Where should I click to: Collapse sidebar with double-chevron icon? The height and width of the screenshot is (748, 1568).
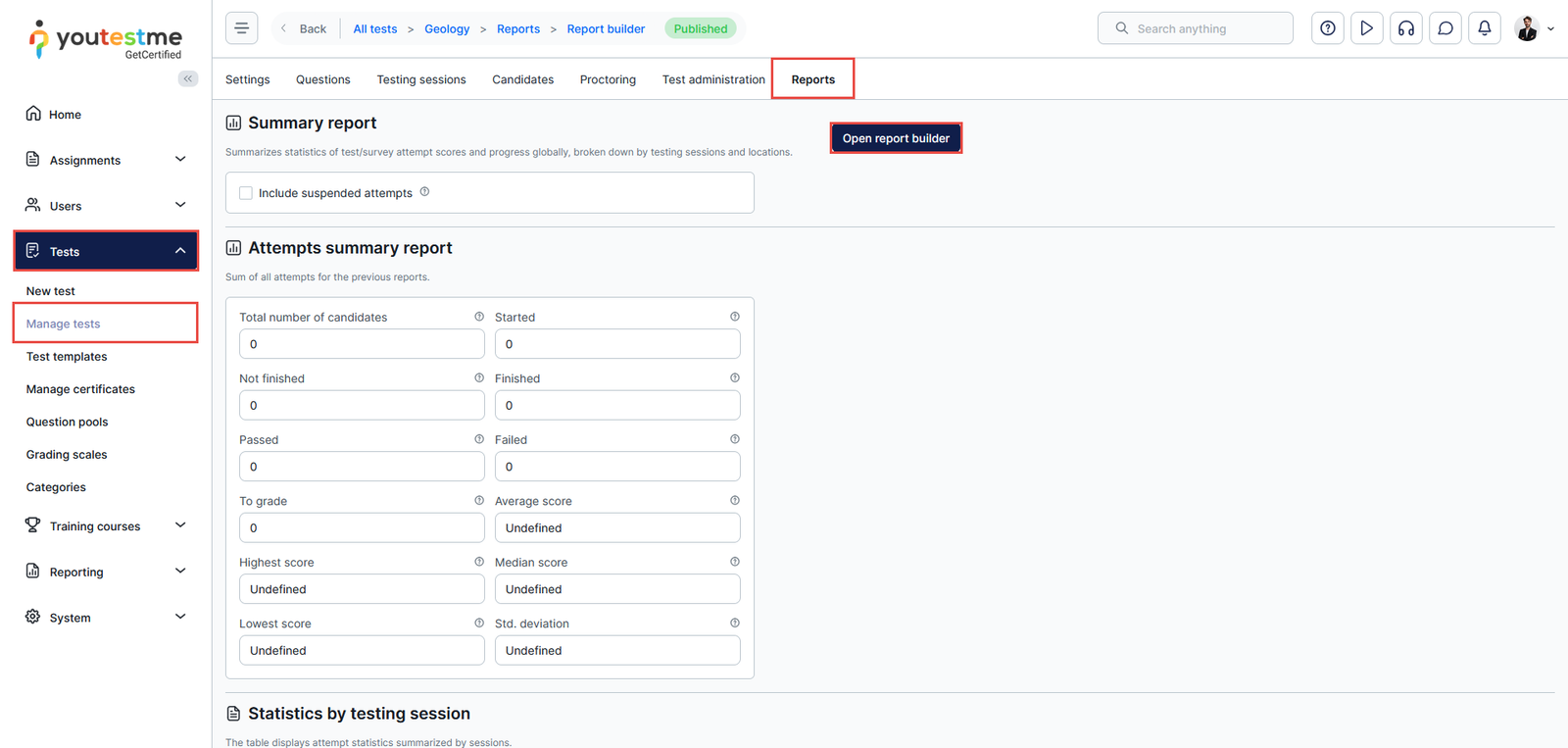187,78
